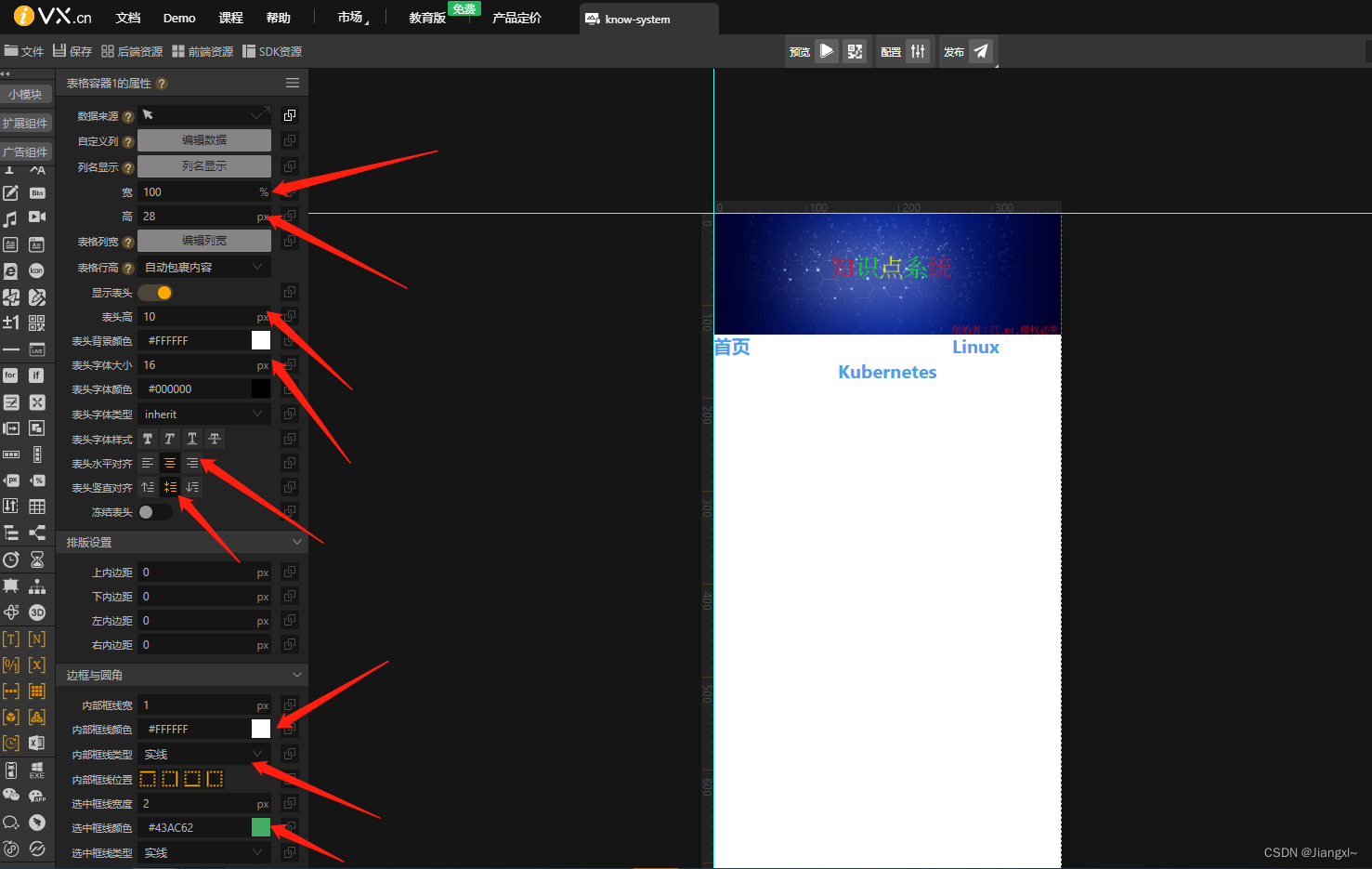Screen dimensions: 1372x869
Task: Select the Btn button component
Action: [x=37, y=193]
